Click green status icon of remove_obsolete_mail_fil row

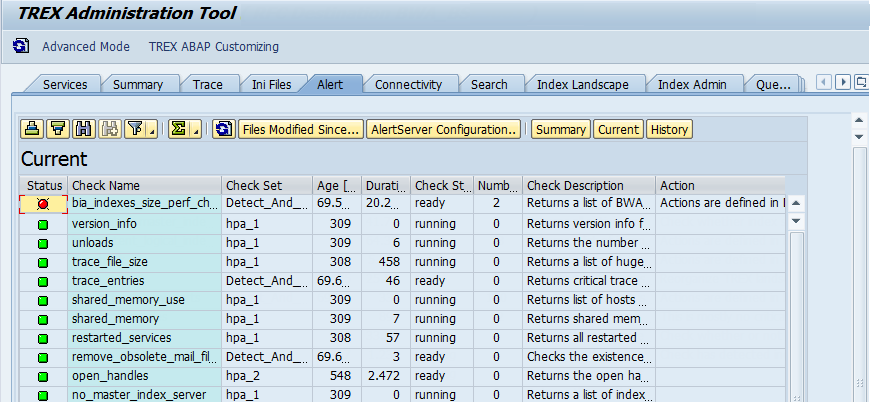tap(43, 357)
